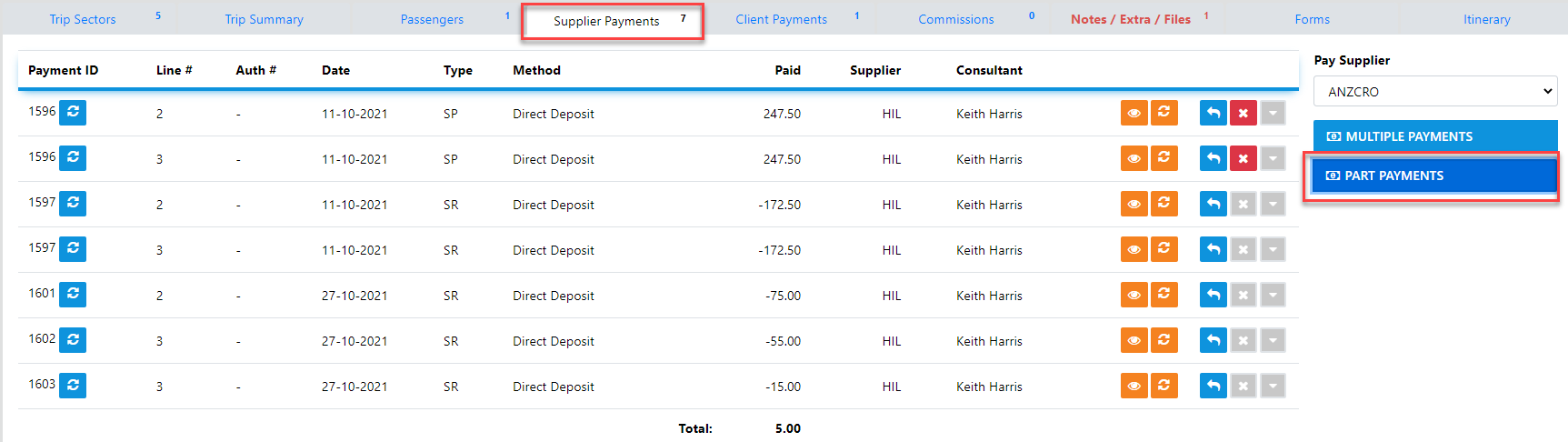Open the Notes / Extra / Files tab
Viewport: 1568px width, 442px height.
(x=1130, y=19)
